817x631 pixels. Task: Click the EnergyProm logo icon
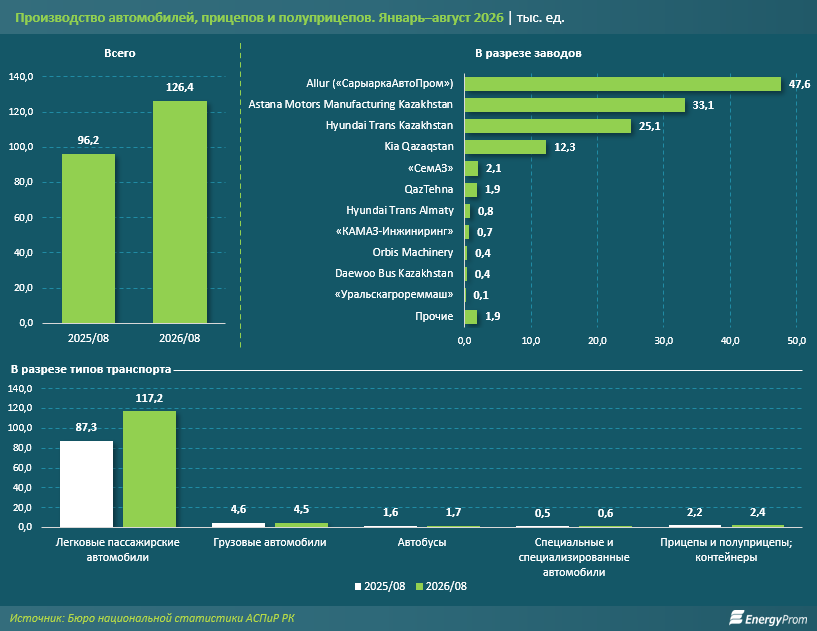[736, 617]
